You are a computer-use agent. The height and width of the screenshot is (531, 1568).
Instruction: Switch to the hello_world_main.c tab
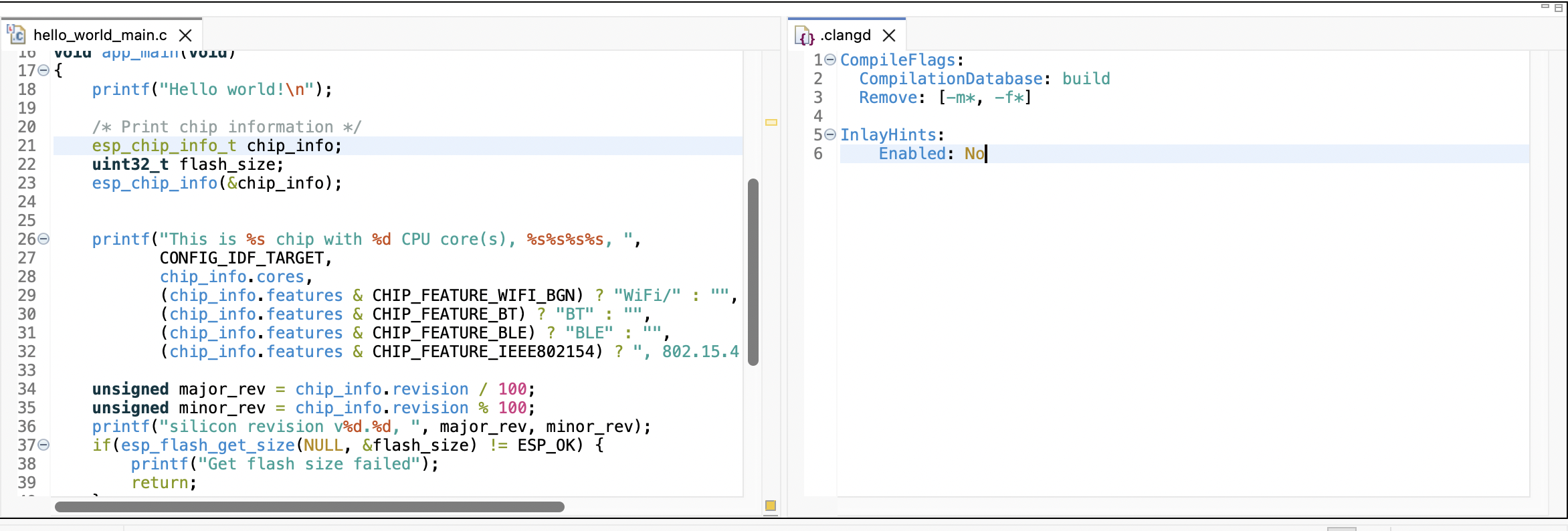[100, 35]
